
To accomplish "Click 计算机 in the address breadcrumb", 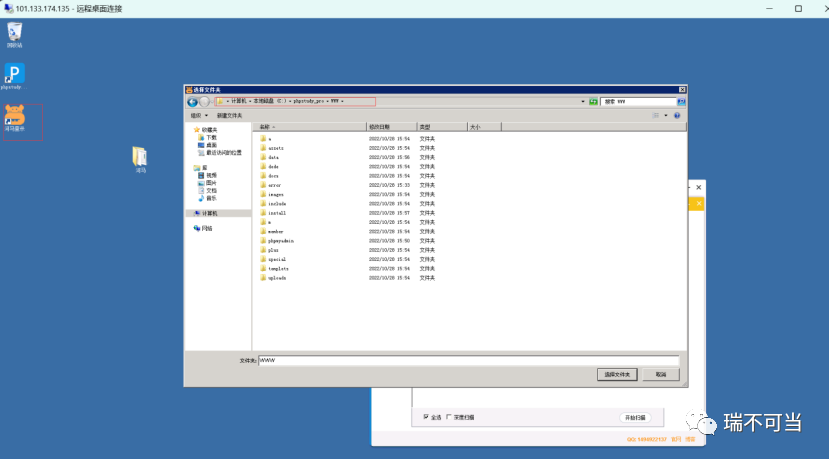I will (239, 101).
